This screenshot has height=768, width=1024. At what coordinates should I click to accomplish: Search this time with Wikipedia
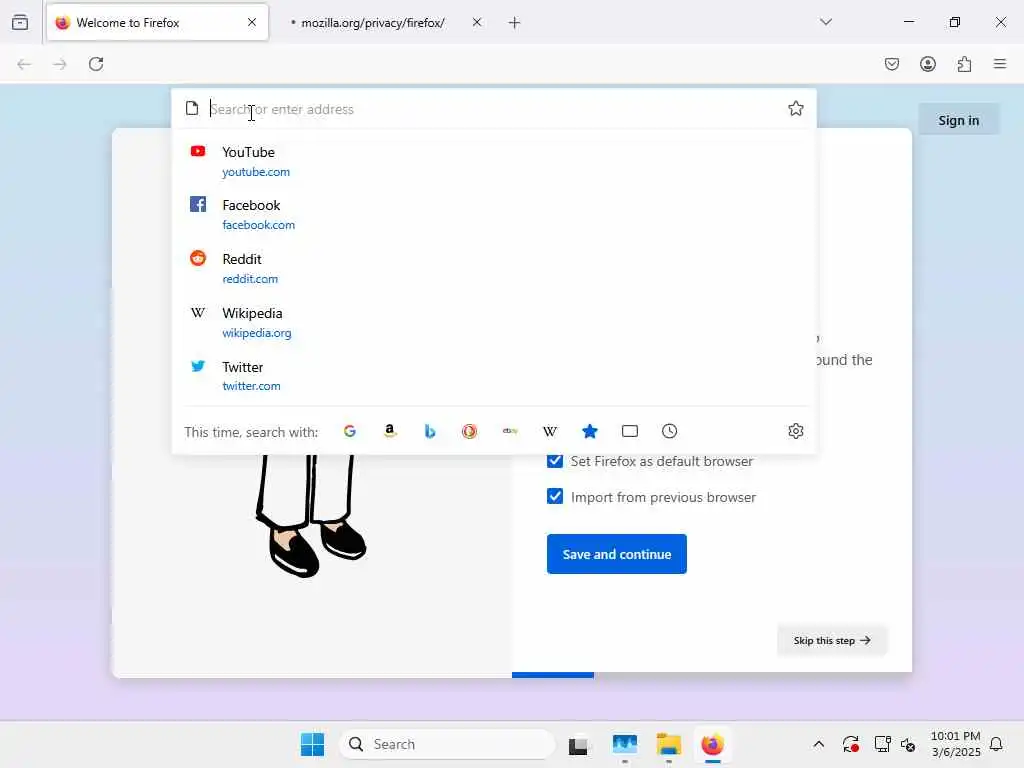coord(550,431)
